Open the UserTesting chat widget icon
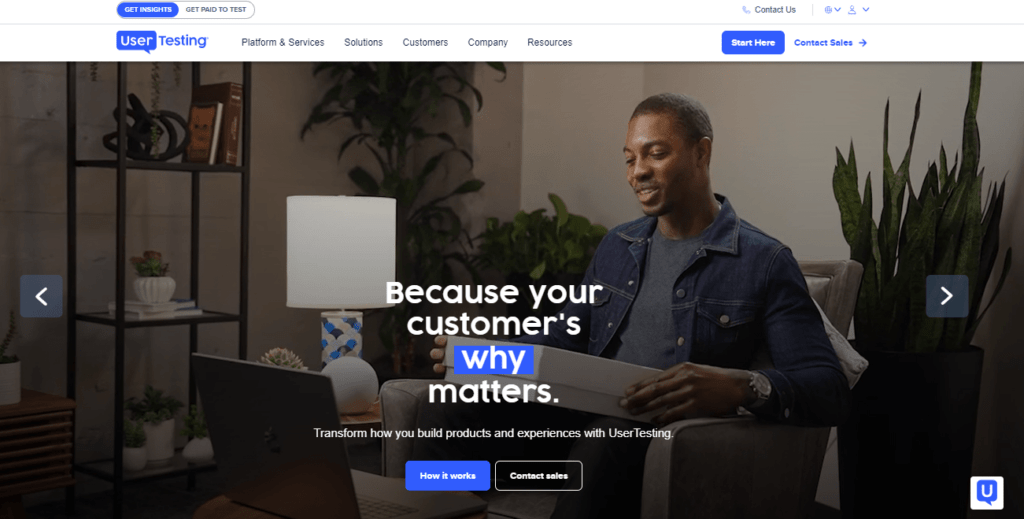The image size is (1024, 519). (x=987, y=492)
